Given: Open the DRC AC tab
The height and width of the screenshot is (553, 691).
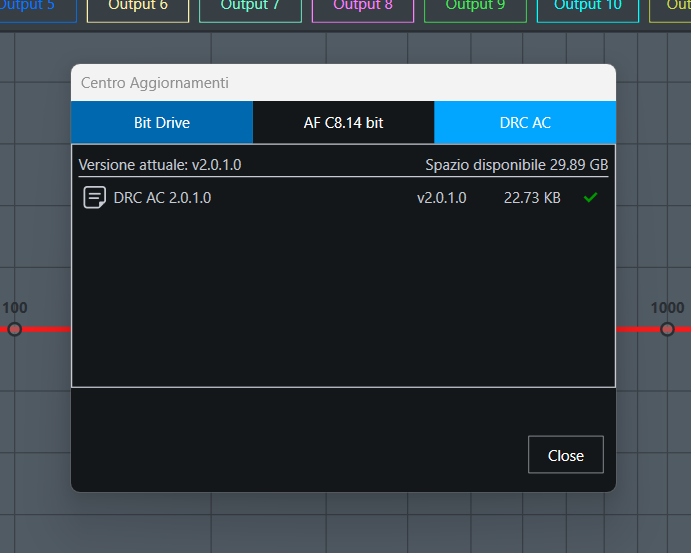Looking at the screenshot, I should pyautogui.click(x=525, y=122).
